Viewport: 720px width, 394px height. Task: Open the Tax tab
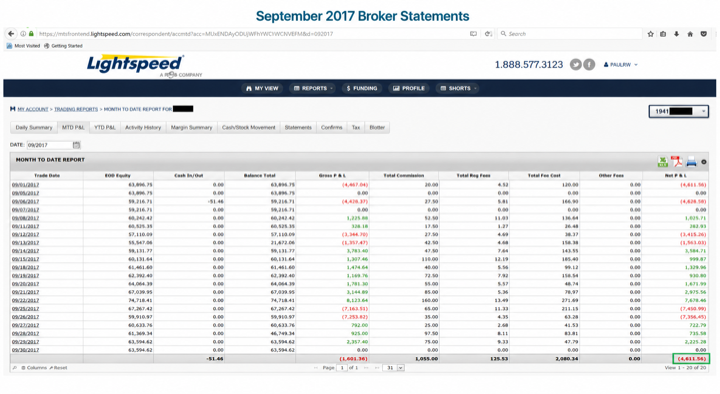pyautogui.click(x=356, y=128)
